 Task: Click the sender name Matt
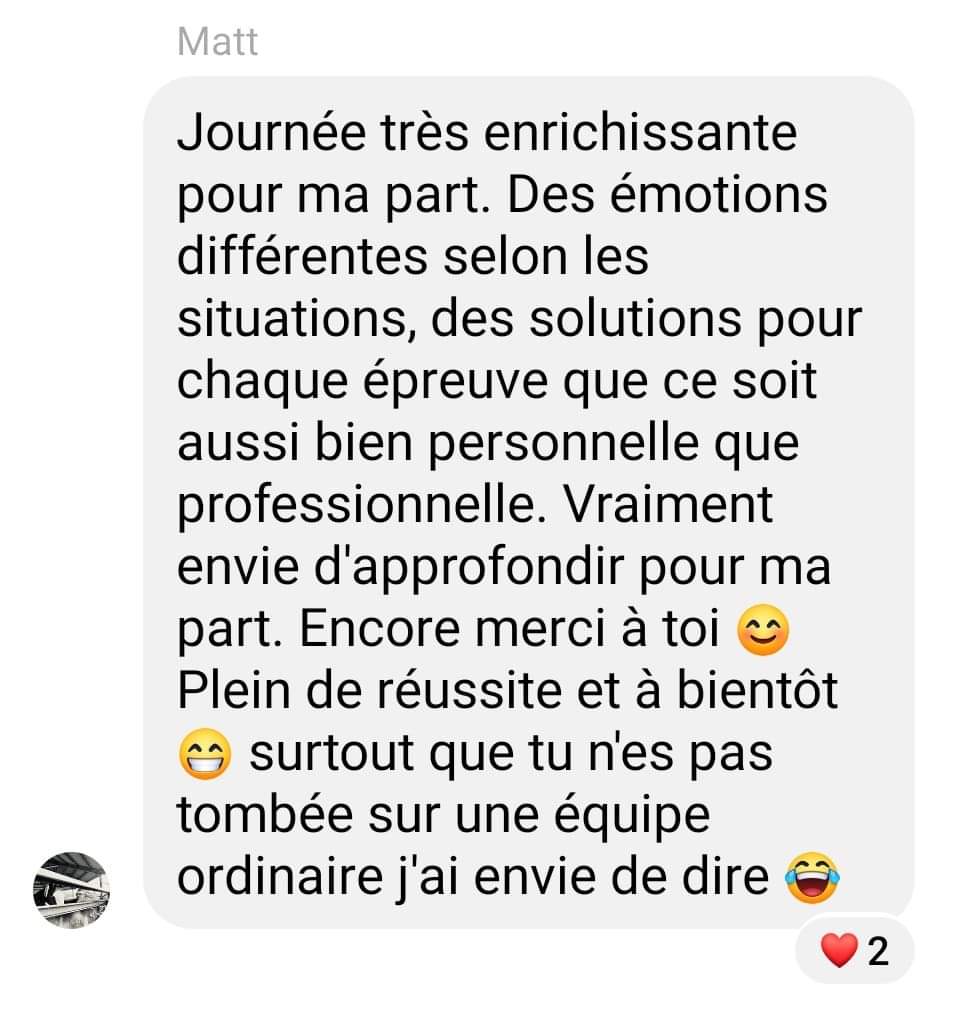coord(218,42)
